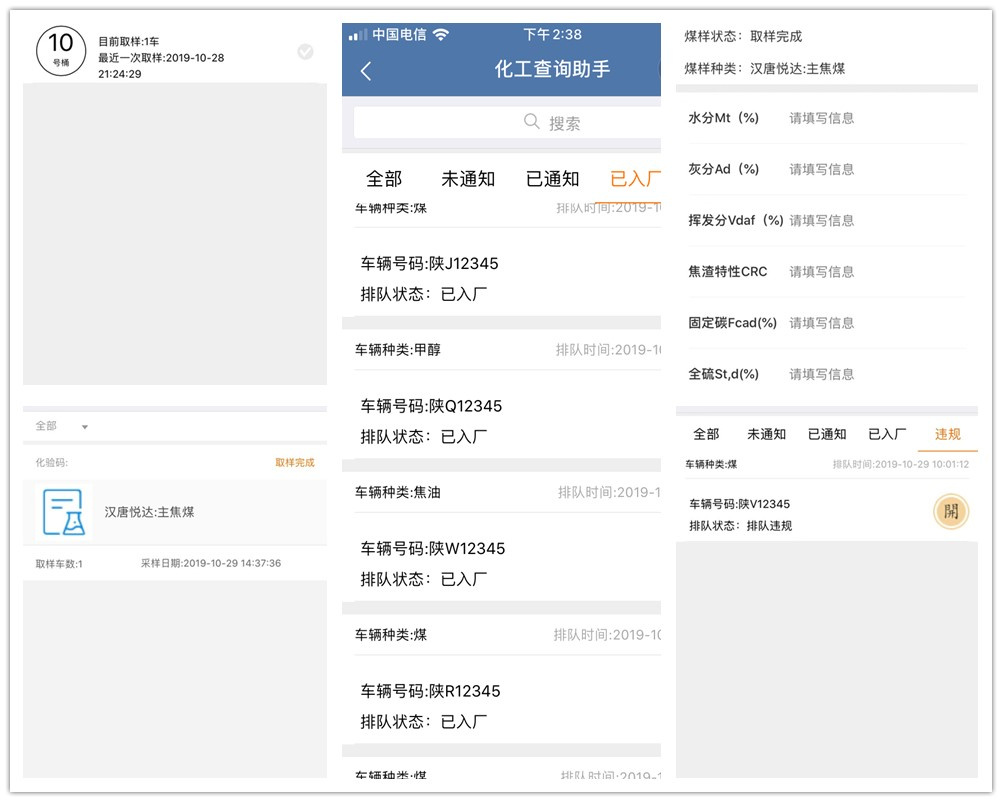The height and width of the screenshot is (802, 1002).
Task: Click the magnifier search icon
Action: pyautogui.click(x=532, y=122)
